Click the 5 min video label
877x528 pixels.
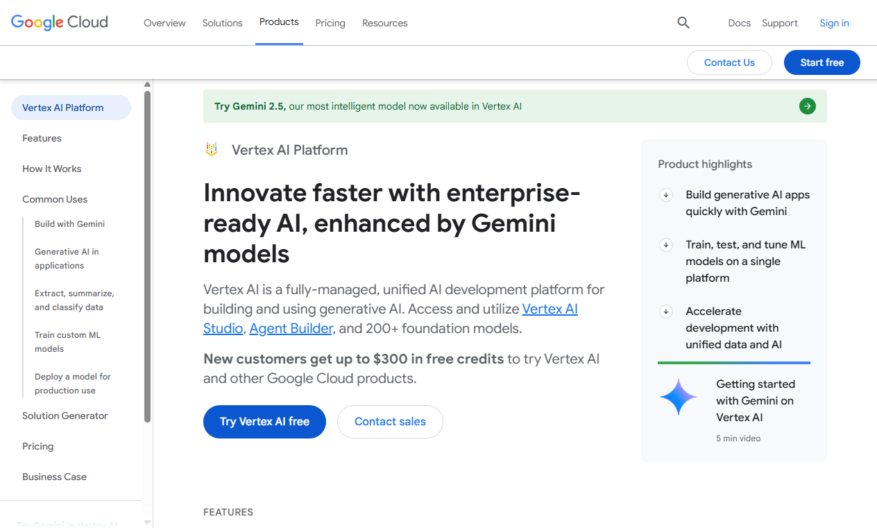click(738, 439)
